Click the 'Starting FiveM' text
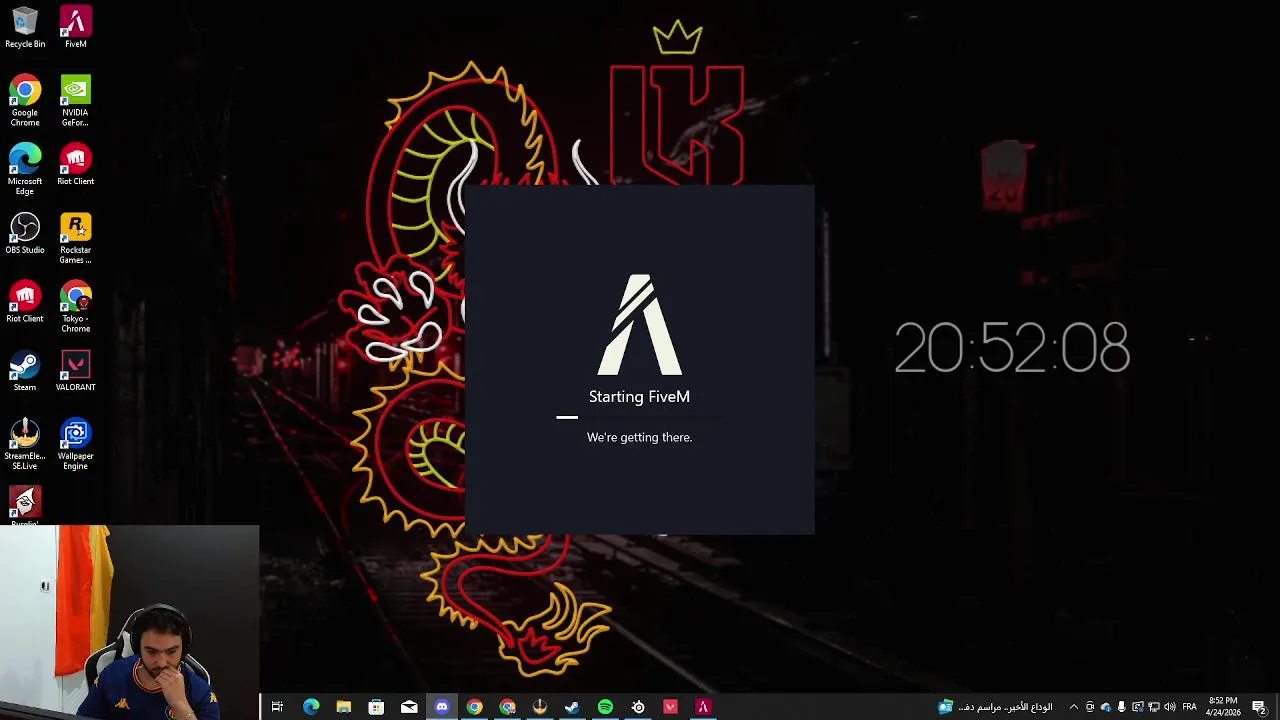The image size is (1280, 720). pyautogui.click(x=639, y=397)
